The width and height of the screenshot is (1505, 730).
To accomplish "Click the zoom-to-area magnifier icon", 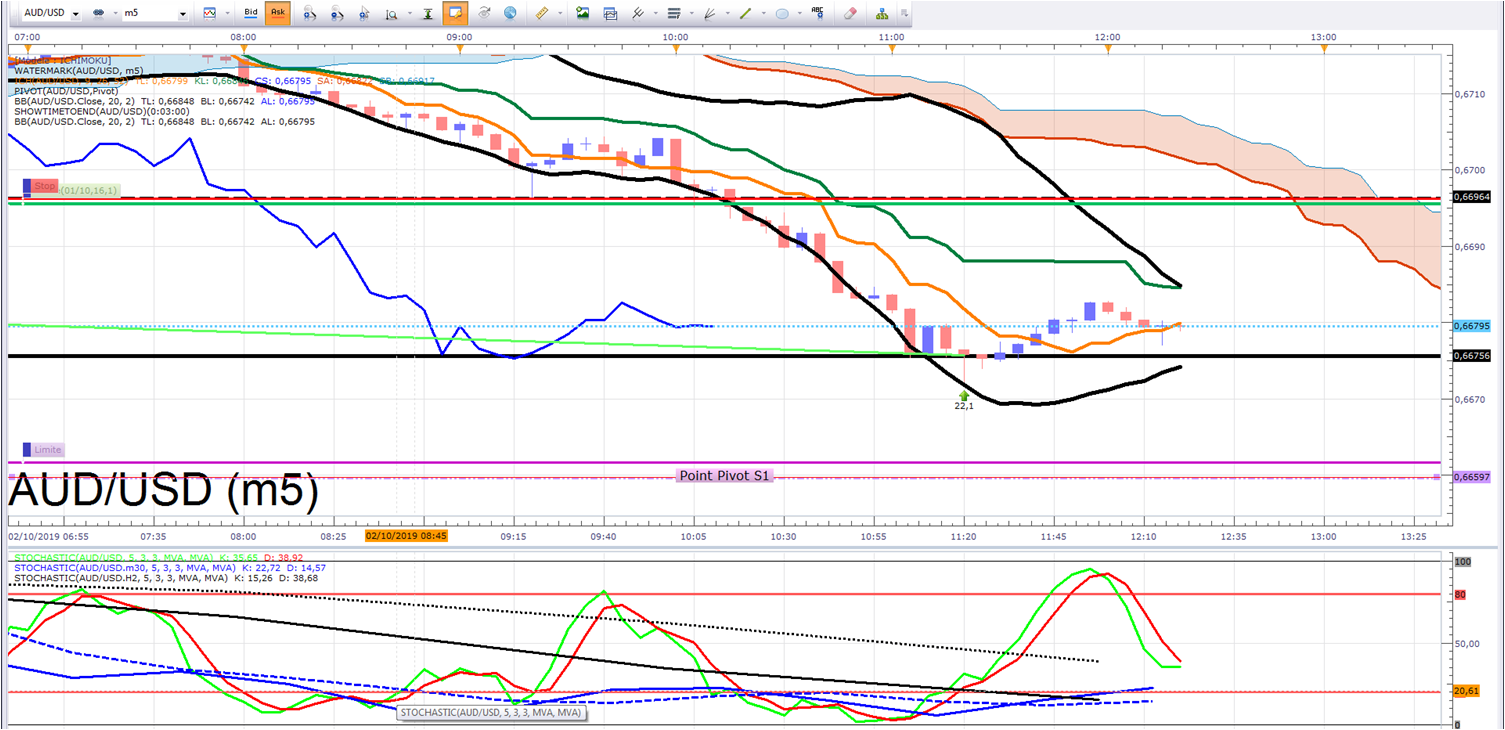I will [391, 14].
